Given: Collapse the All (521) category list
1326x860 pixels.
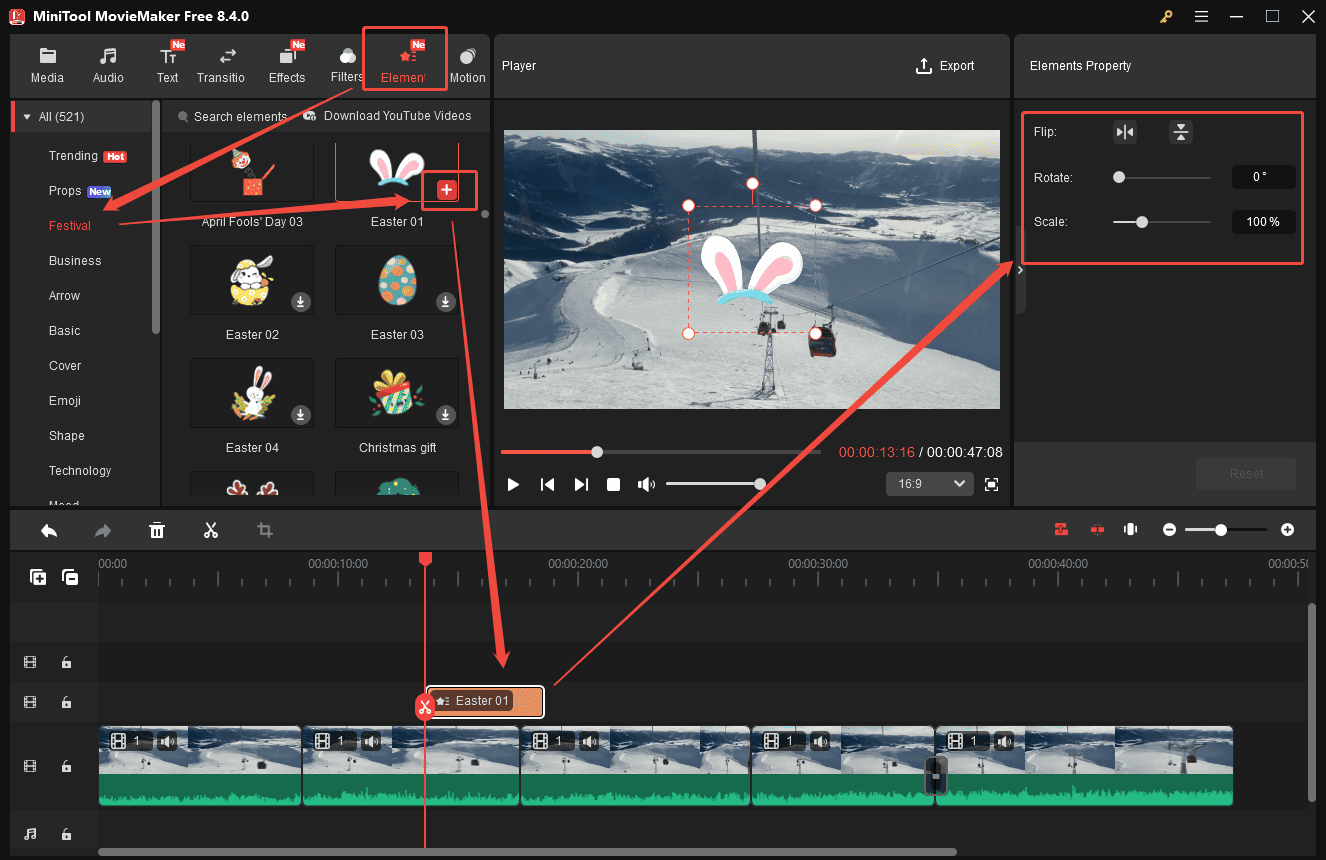Looking at the screenshot, I should pyautogui.click(x=26, y=116).
